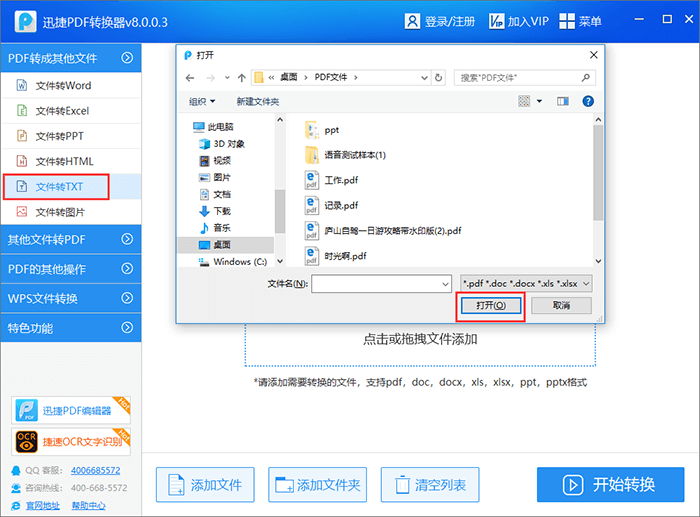Image resolution: width=700 pixels, height=517 pixels.
Task: Click the 打开(O) button
Action: (491, 305)
